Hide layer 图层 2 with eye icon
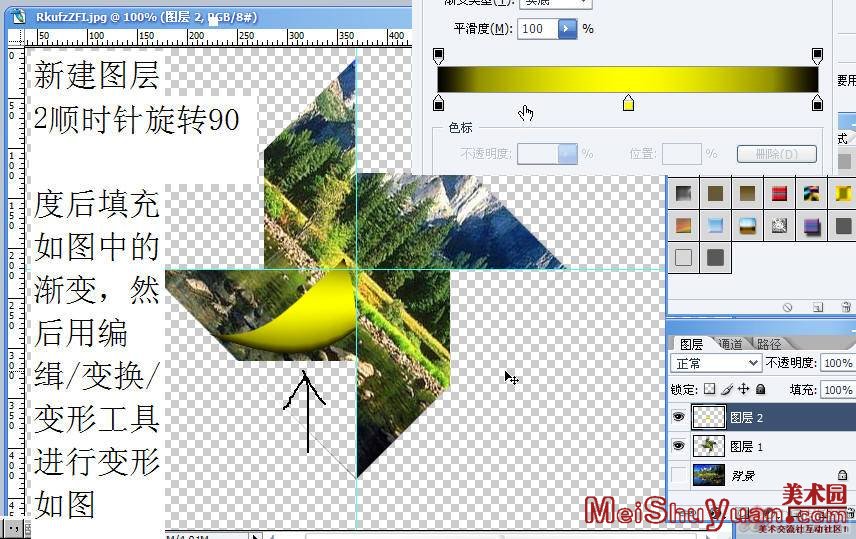Image resolution: width=856 pixels, height=539 pixels. (x=679, y=417)
